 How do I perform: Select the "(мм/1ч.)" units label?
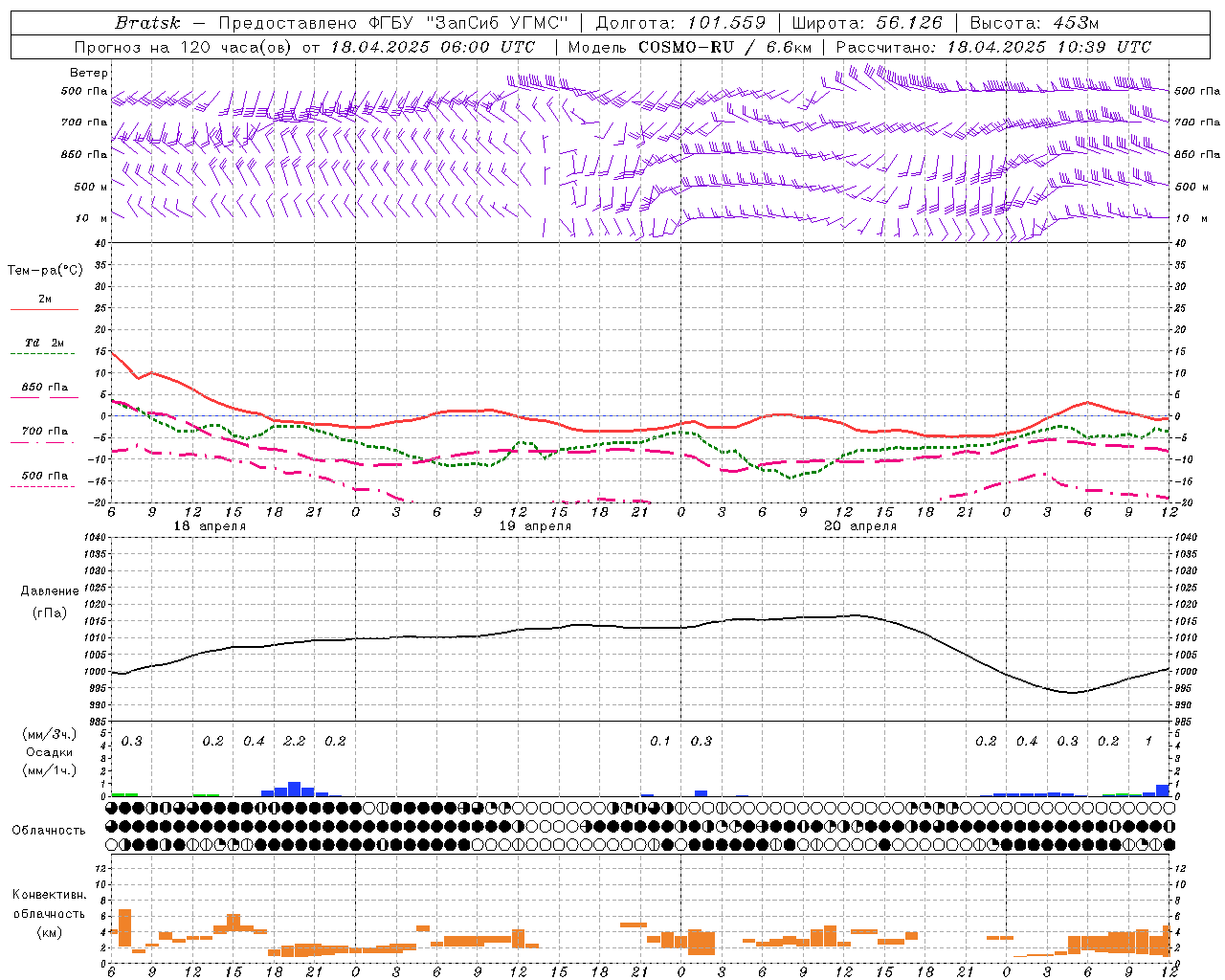tap(49, 771)
